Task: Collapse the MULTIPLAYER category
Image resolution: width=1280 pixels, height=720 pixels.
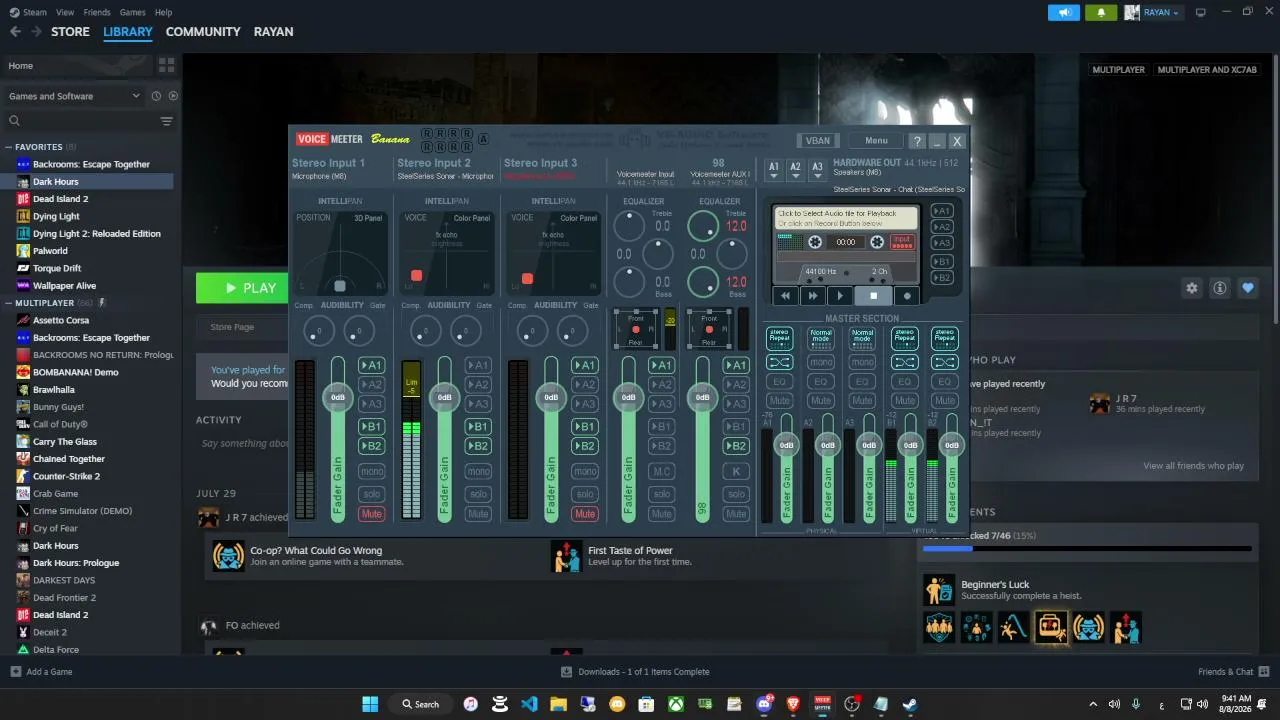Action: (10, 303)
